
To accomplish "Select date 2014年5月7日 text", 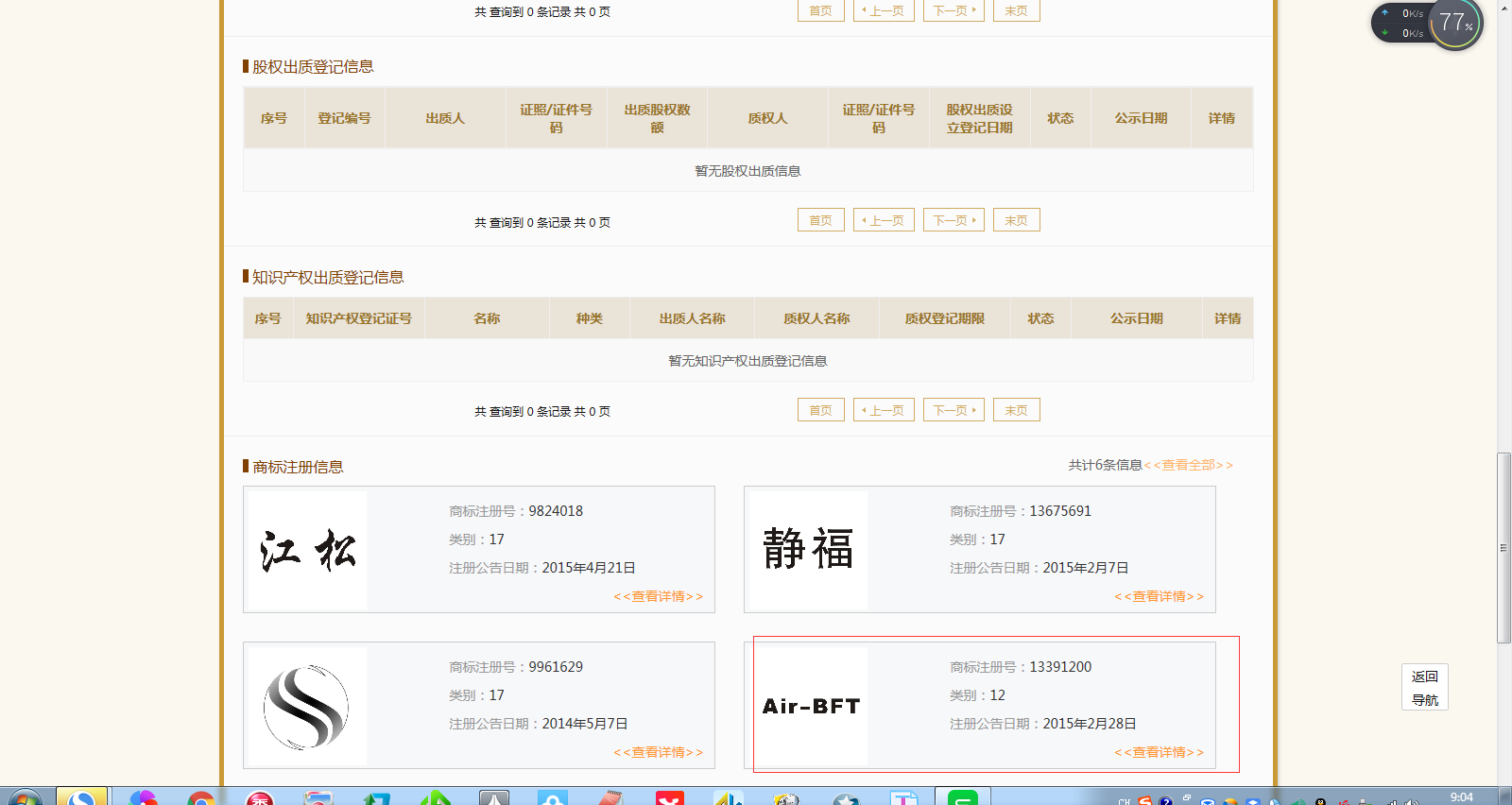I will pyautogui.click(x=585, y=724).
